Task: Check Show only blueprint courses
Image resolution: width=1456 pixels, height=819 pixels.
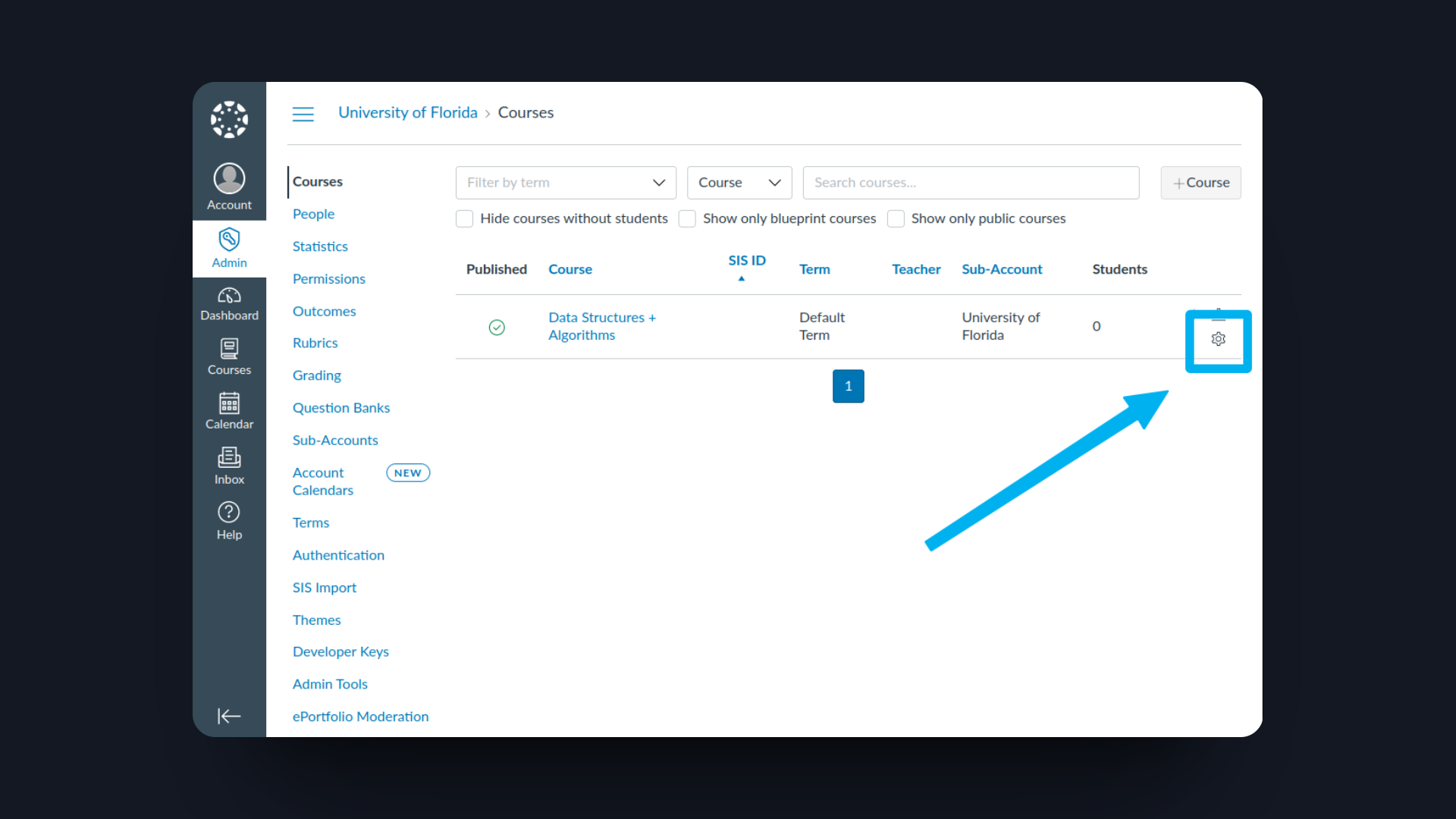Action: [687, 218]
